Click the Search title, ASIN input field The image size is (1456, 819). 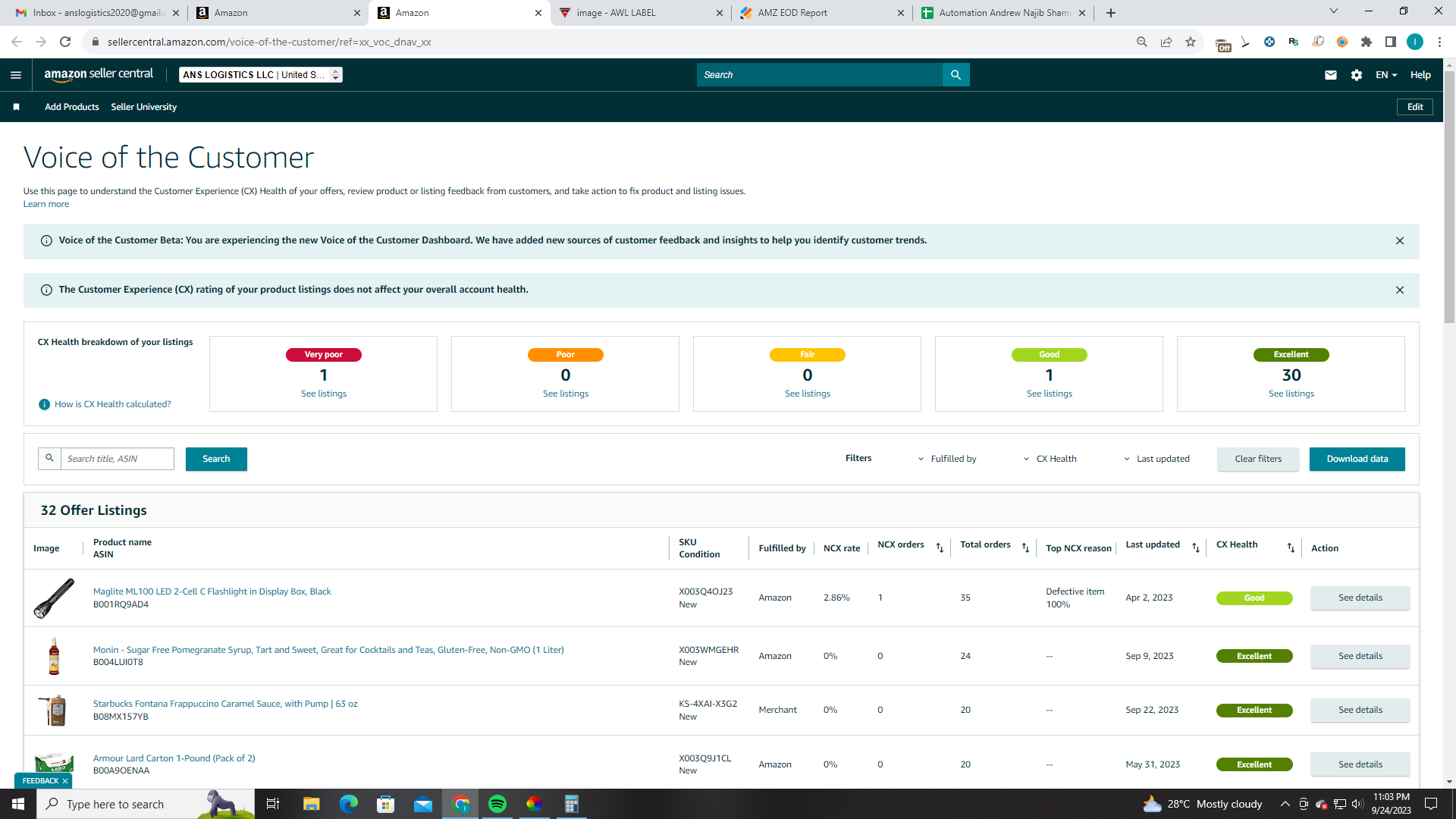(118, 459)
